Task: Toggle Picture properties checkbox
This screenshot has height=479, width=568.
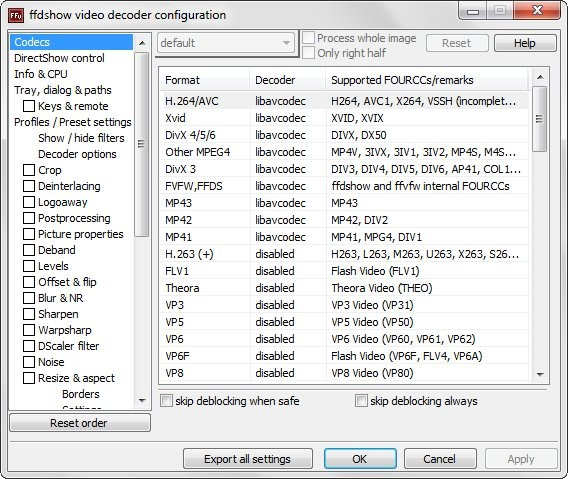Action: click(x=29, y=234)
